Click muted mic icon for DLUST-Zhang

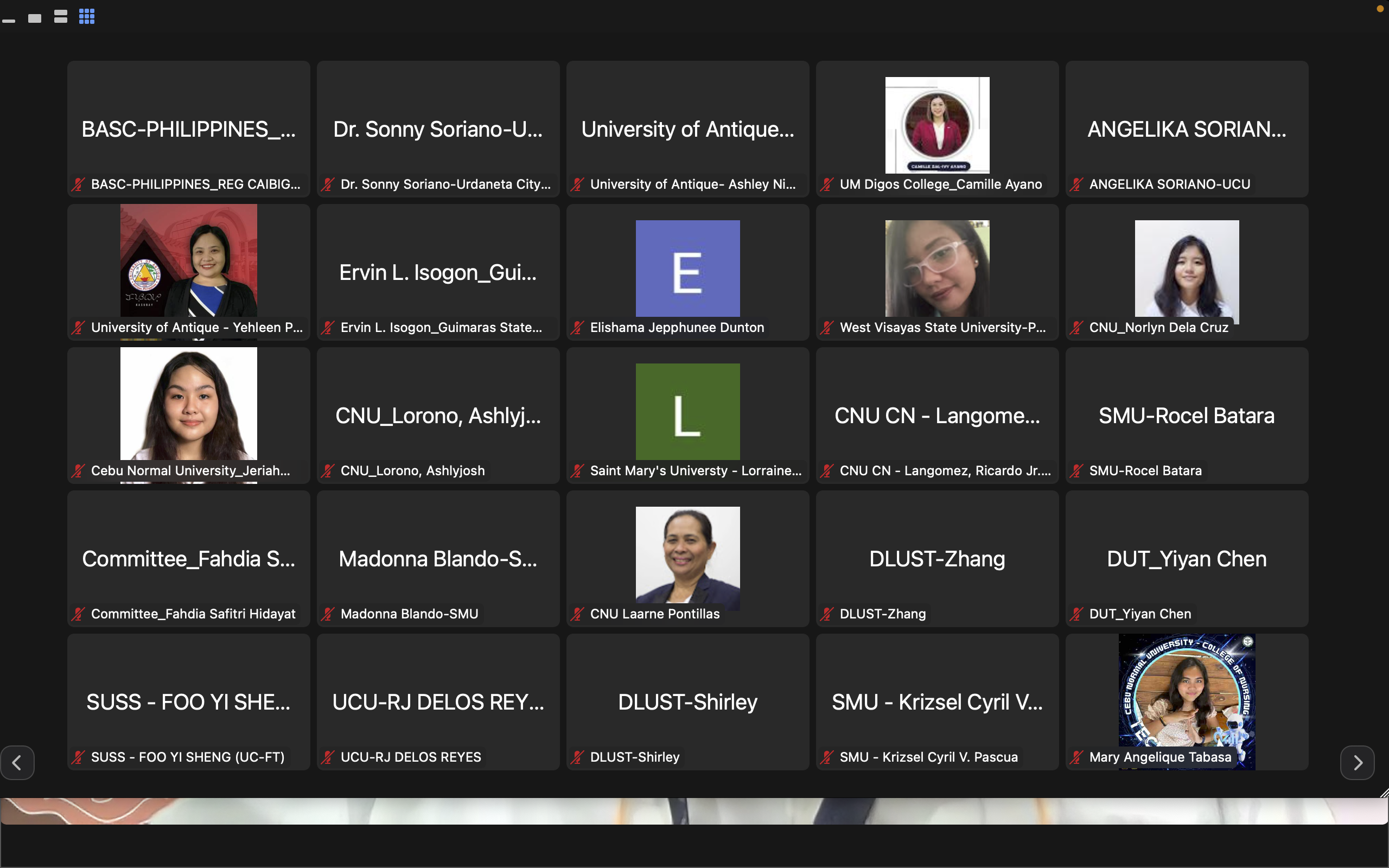click(827, 614)
